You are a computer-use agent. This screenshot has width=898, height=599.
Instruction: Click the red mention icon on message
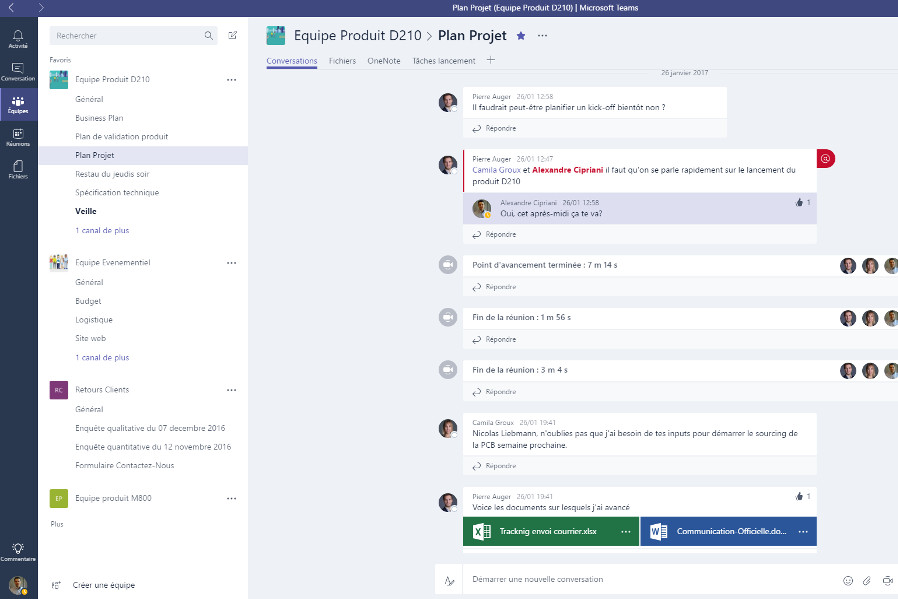(x=825, y=159)
